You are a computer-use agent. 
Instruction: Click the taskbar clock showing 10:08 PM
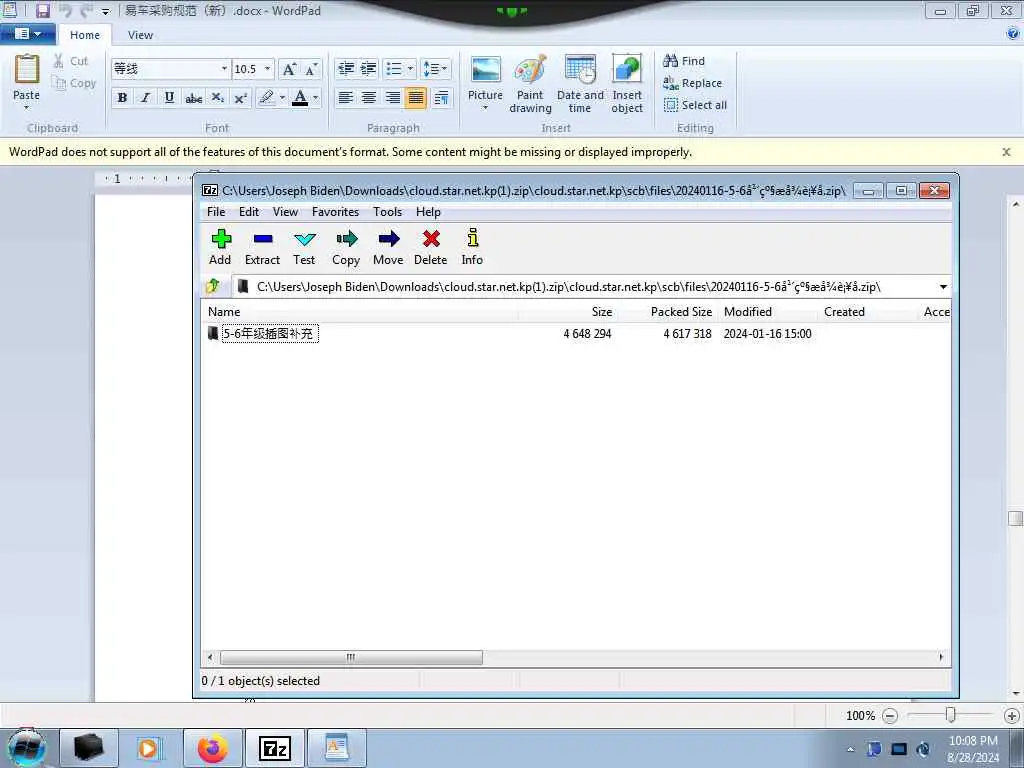tap(973, 749)
